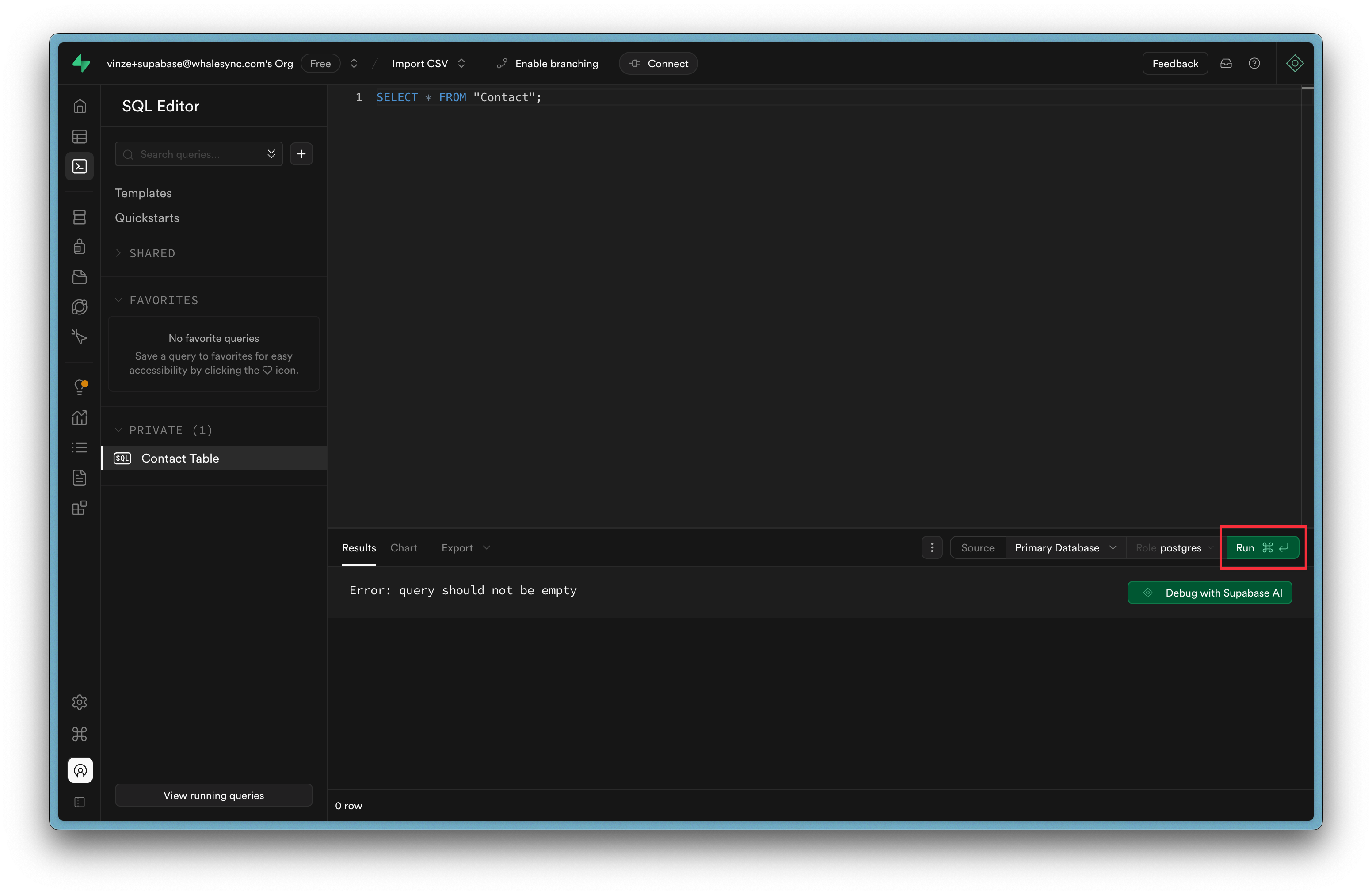Click the Search queries input field
This screenshot has height=895, width=1372.
198,154
